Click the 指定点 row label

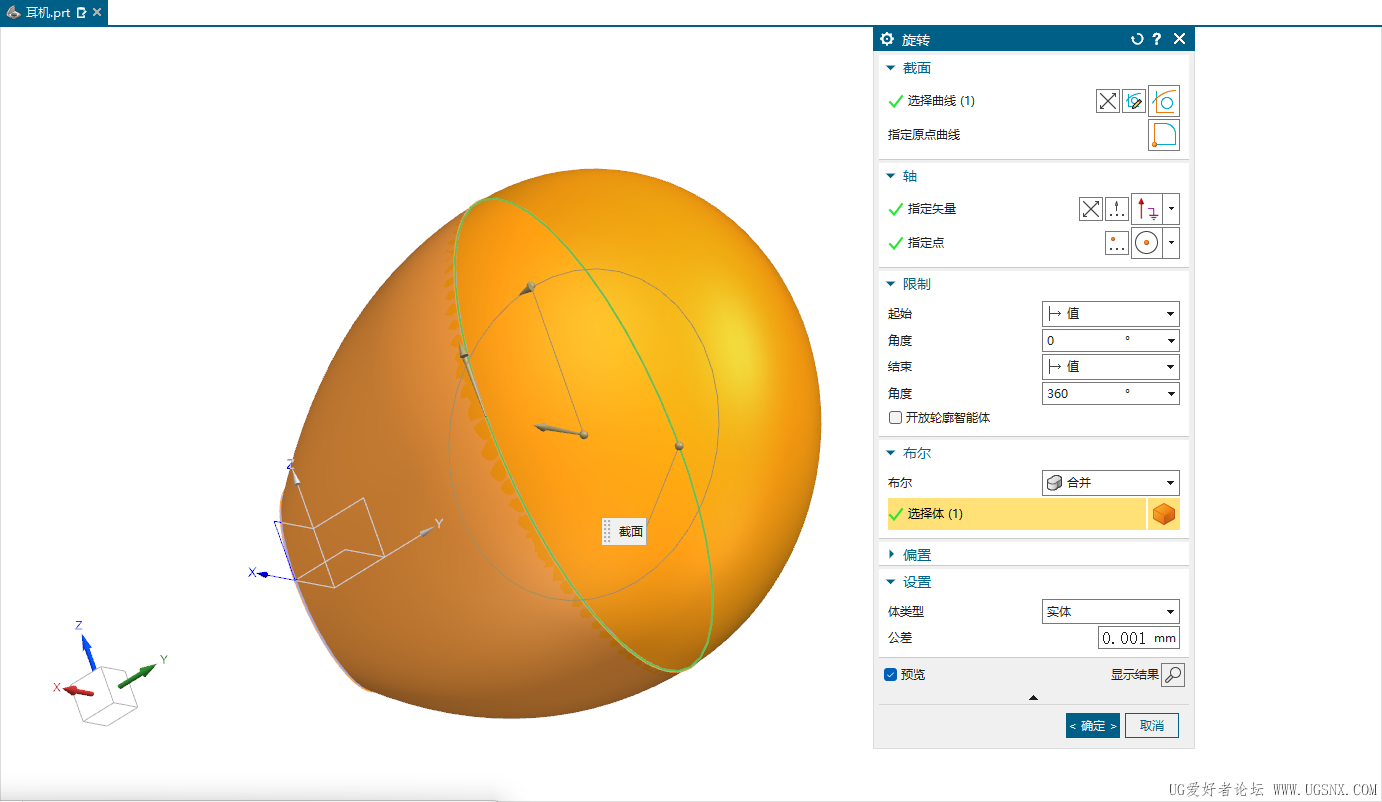(x=926, y=243)
